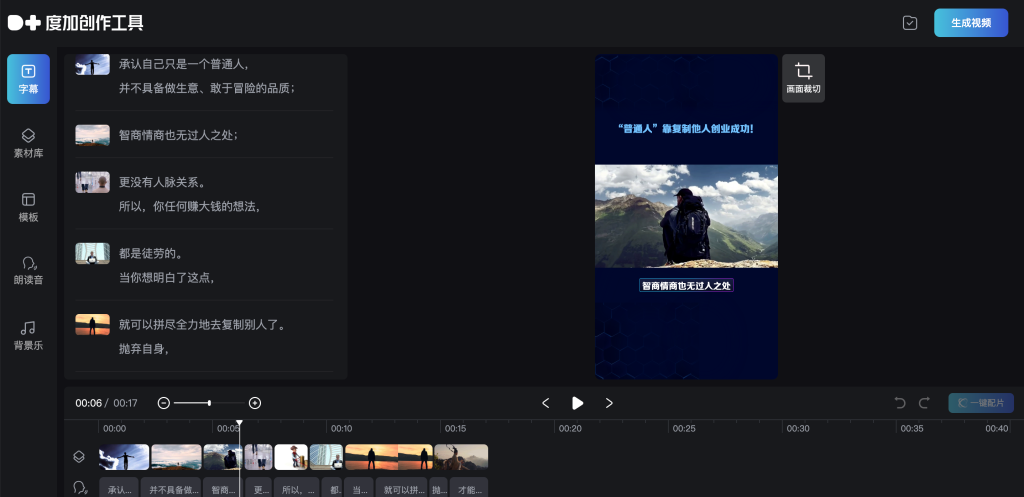Viewport: 1024px width, 497px height.
Task: Click thumbnail beside 智商情商也无过人之处
Action: click(x=92, y=135)
